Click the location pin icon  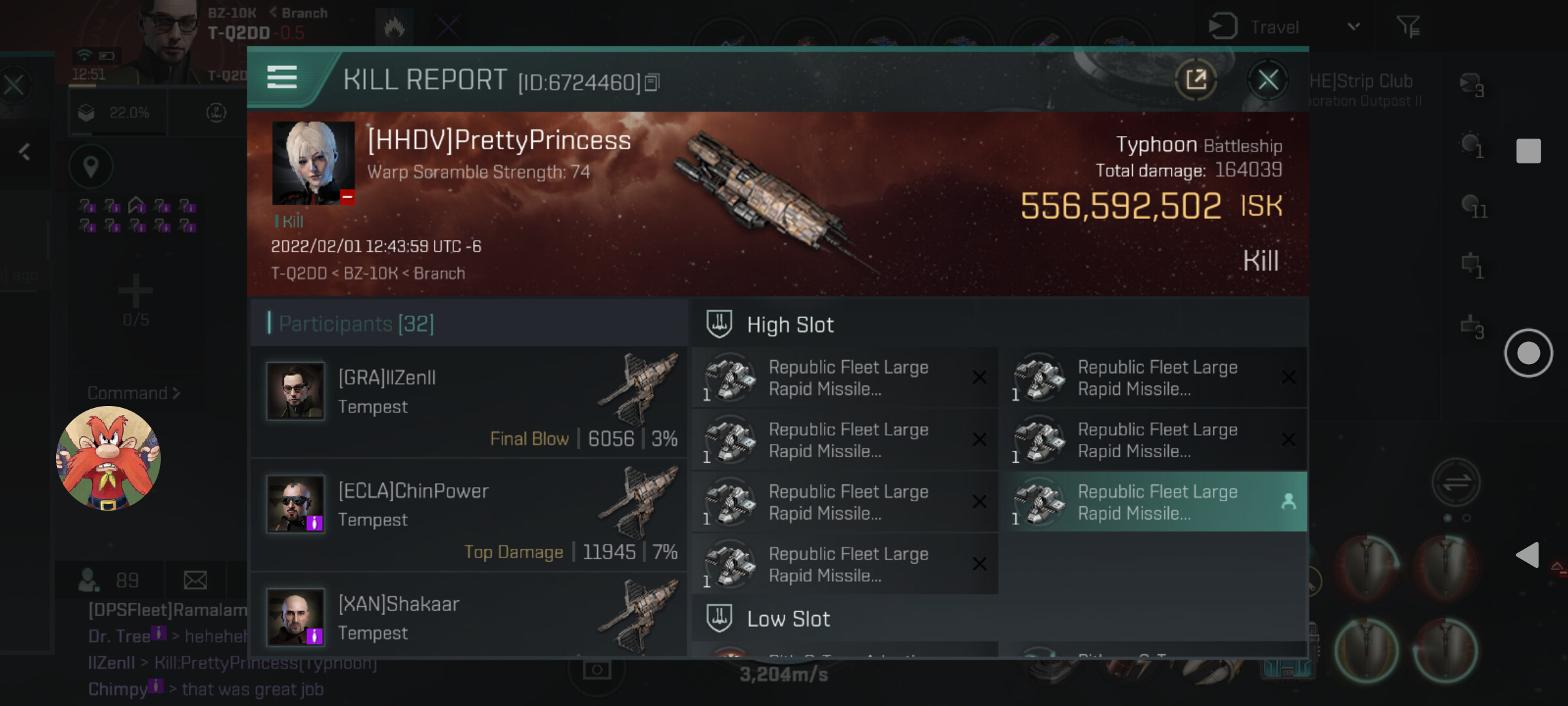click(91, 167)
